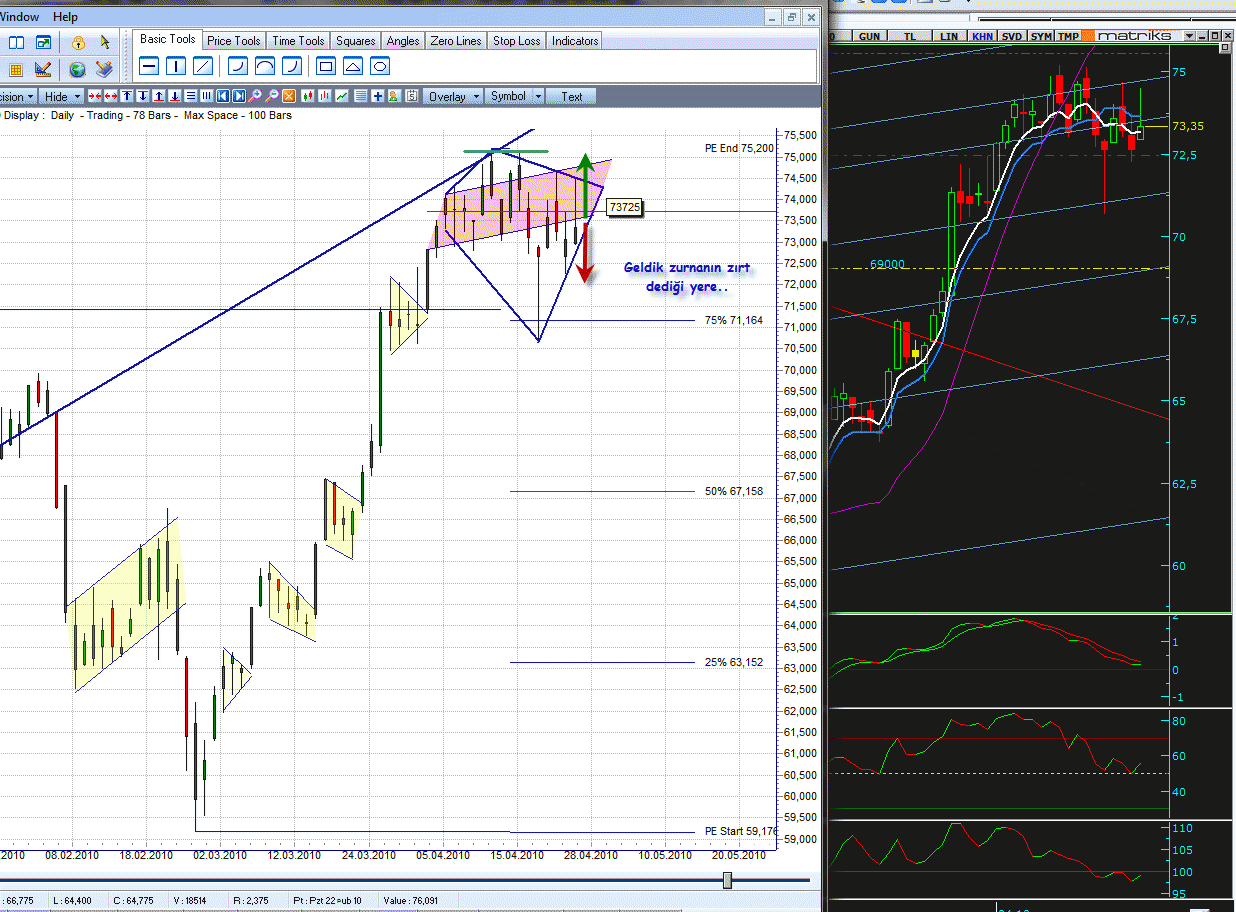Pick the rectangle shape tool
Viewport: 1236px width, 912px height.
tap(326, 67)
